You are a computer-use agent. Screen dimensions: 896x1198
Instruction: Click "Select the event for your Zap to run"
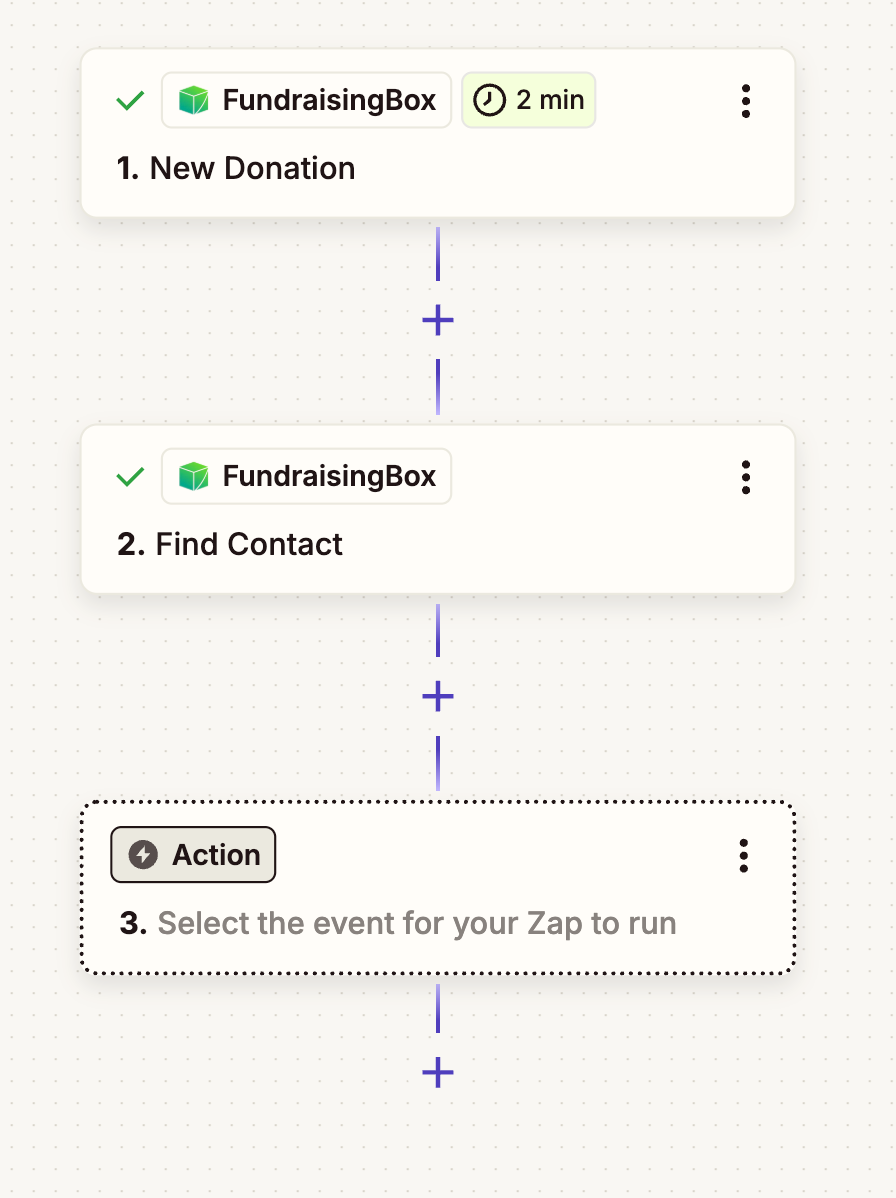click(x=416, y=923)
